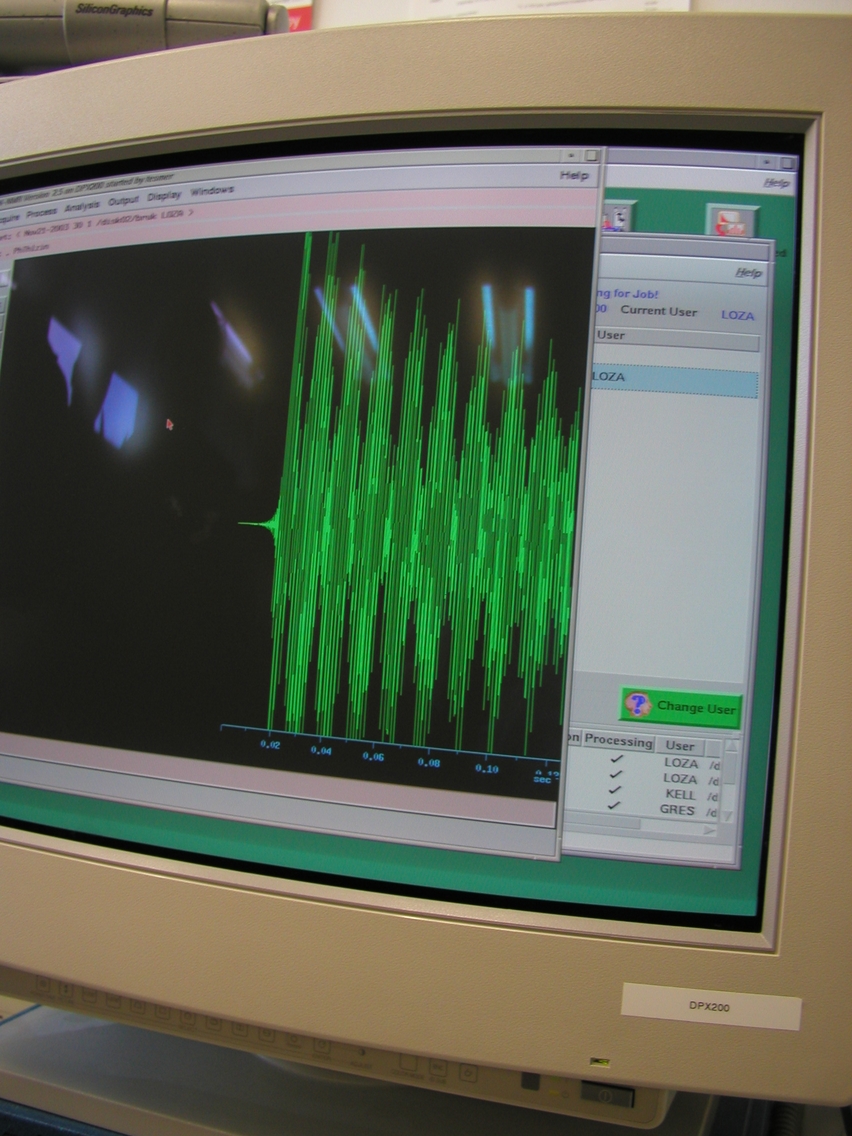
Task: Click the partially hidden desktop icon beside spectrum window
Action: [617, 216]
